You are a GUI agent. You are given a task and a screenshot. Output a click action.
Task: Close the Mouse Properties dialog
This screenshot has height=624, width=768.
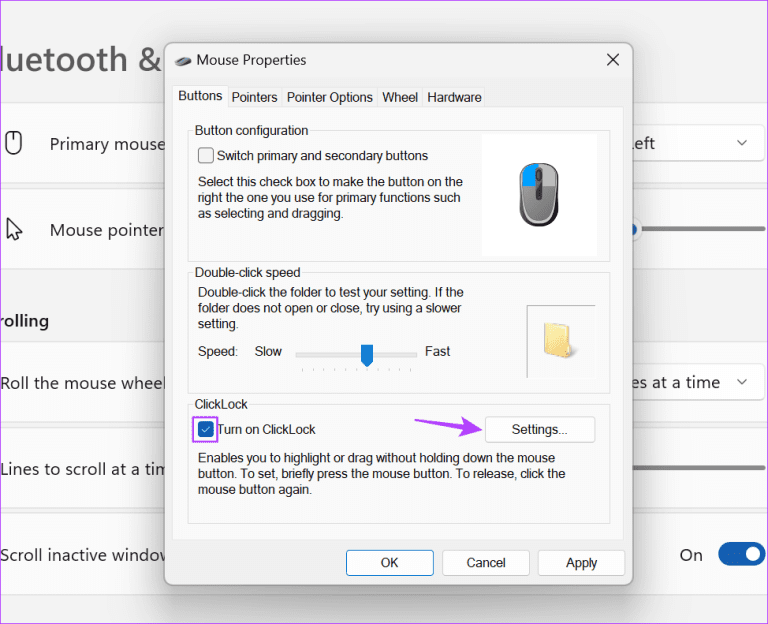(613, 60)
